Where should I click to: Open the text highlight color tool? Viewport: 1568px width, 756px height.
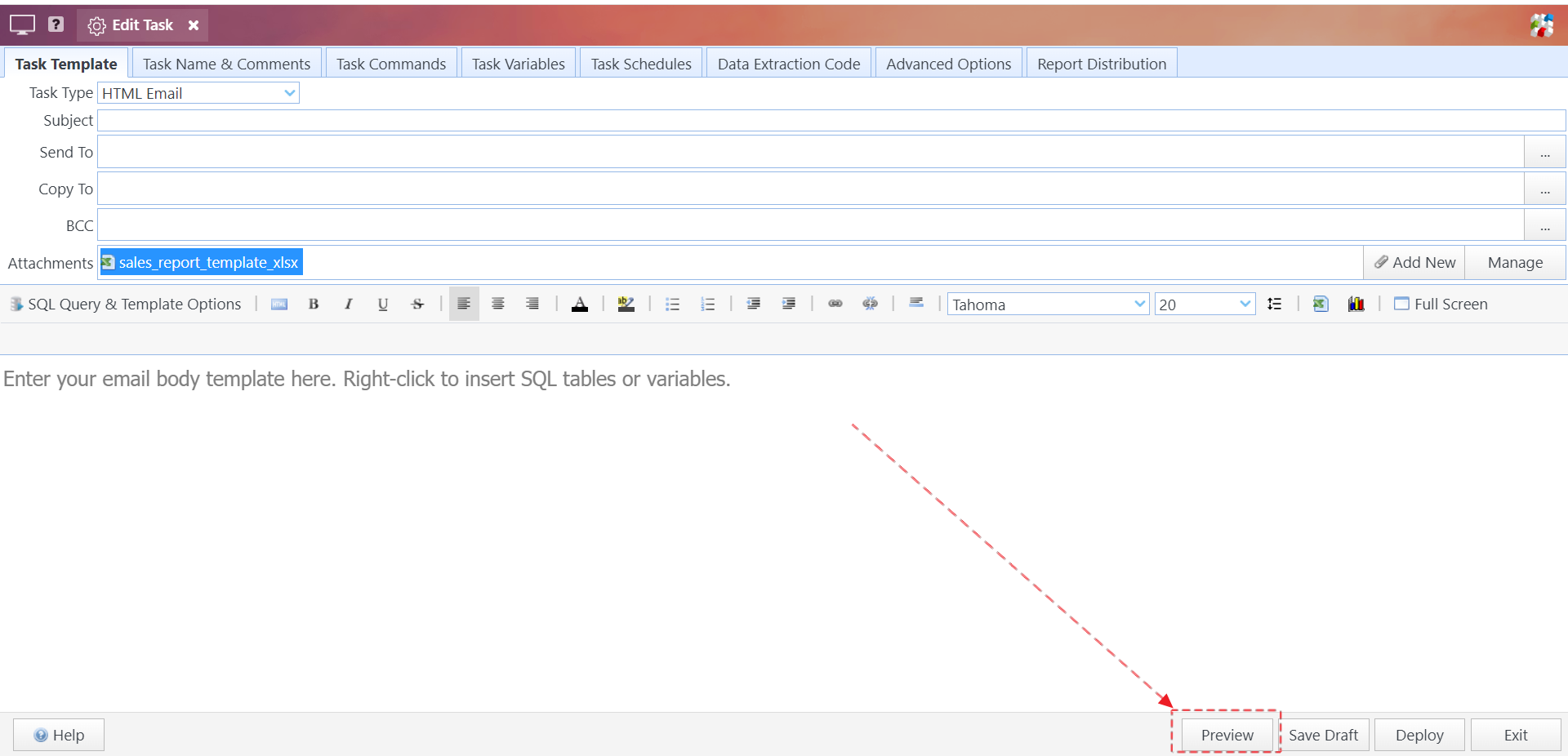[626, 304]
